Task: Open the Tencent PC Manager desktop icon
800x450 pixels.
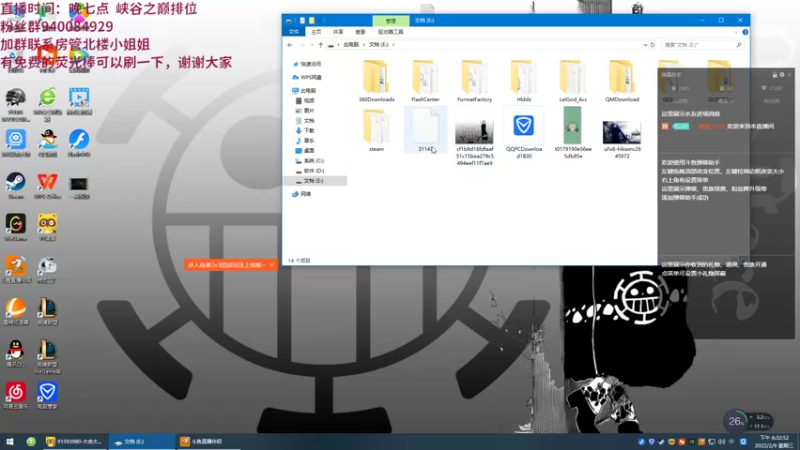Action: coord(47,395)
